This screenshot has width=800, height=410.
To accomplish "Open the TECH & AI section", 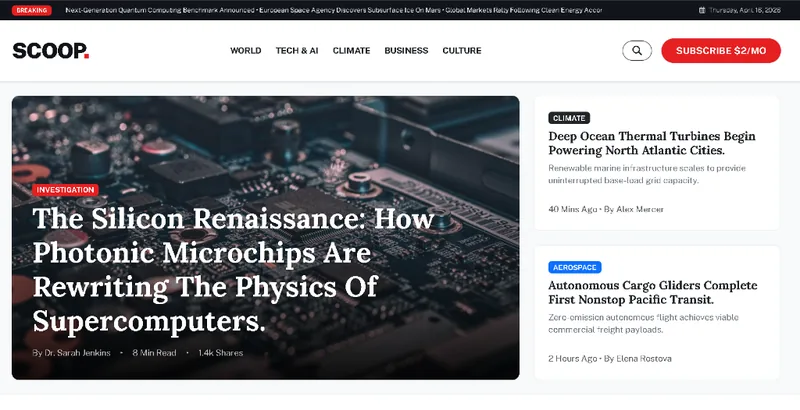I will [x=297, y=50].
